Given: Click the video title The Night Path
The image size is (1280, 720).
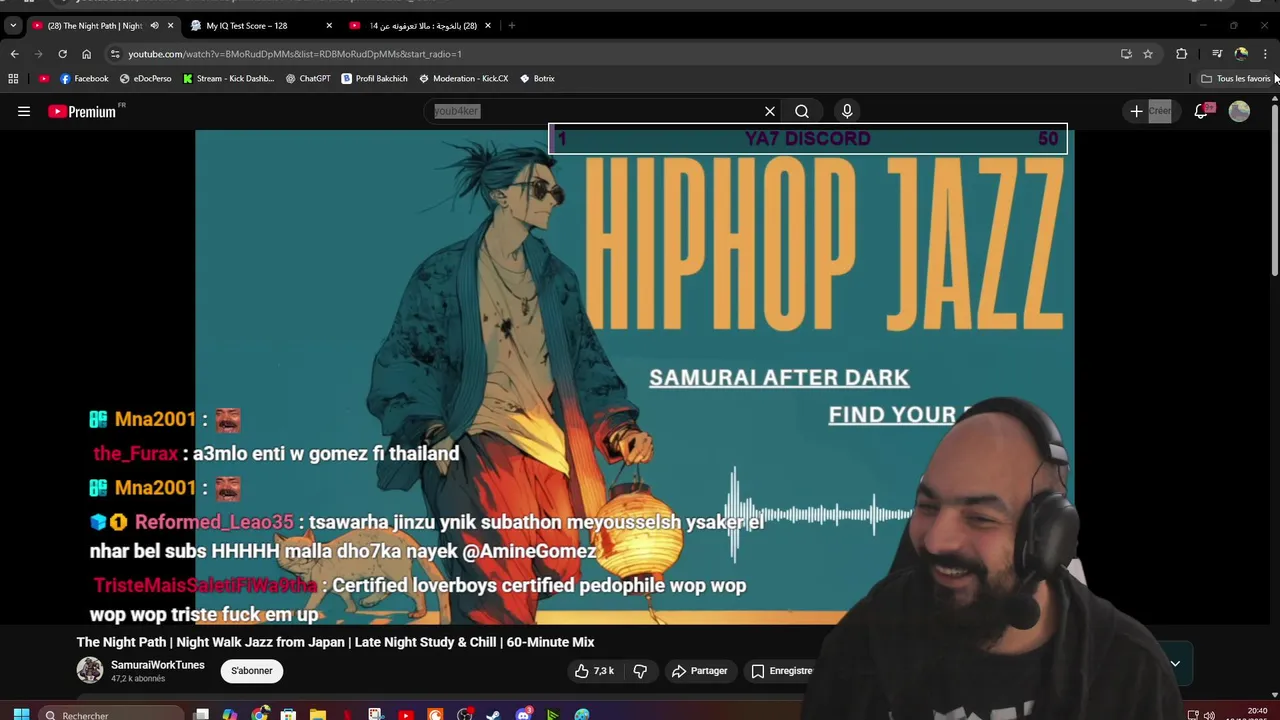Looking at the screenshot, I should tap(336, 642).
